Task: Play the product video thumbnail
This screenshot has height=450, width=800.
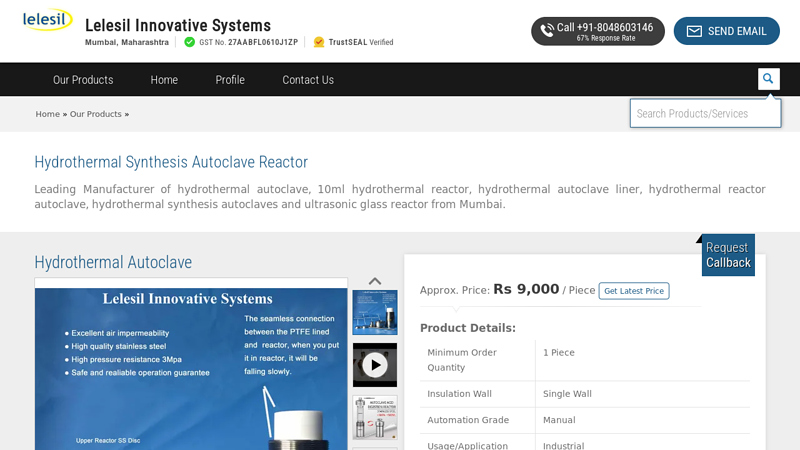Action: click(375, 365)
